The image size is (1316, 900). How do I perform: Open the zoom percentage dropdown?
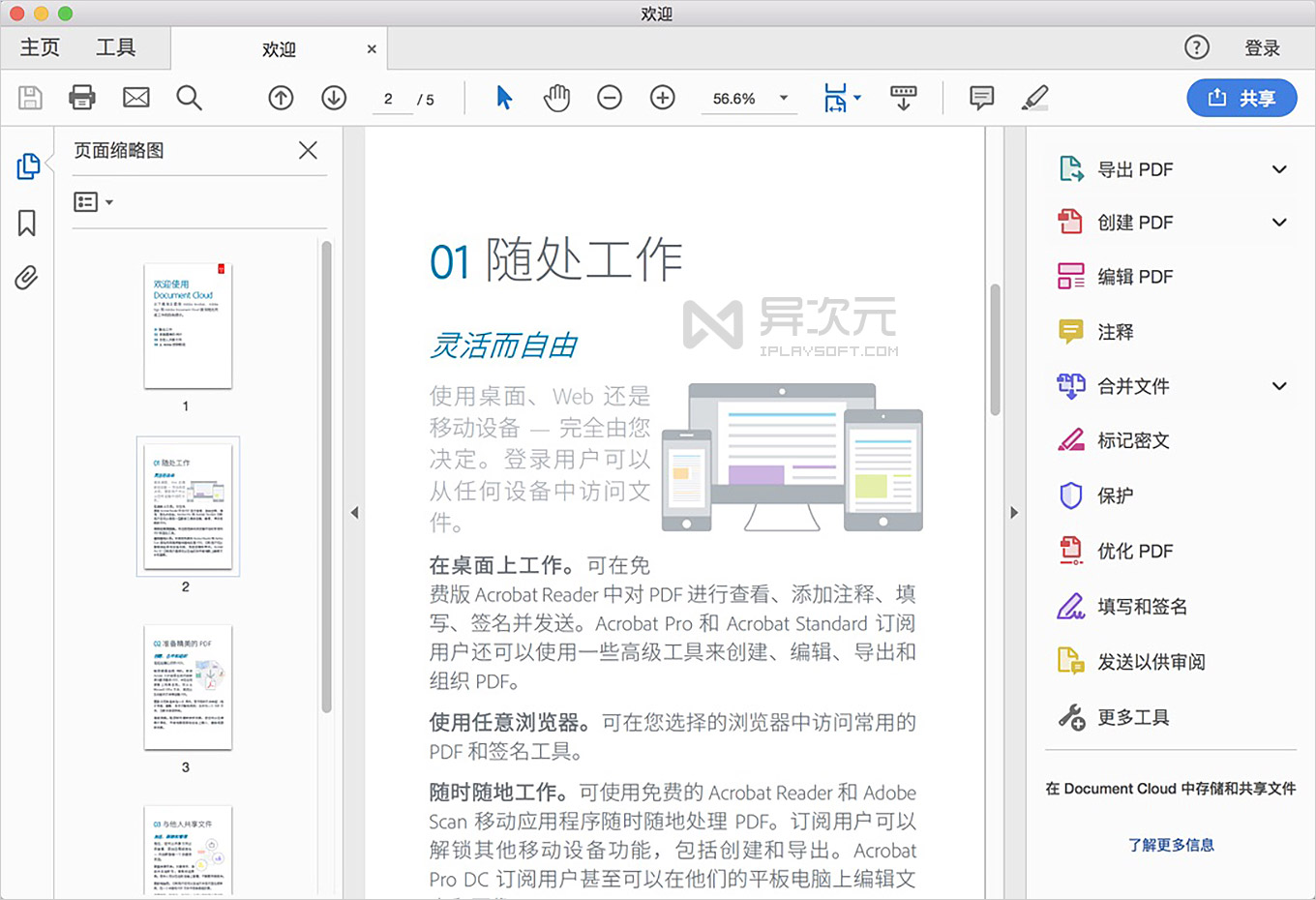click(x=784, y=98)
